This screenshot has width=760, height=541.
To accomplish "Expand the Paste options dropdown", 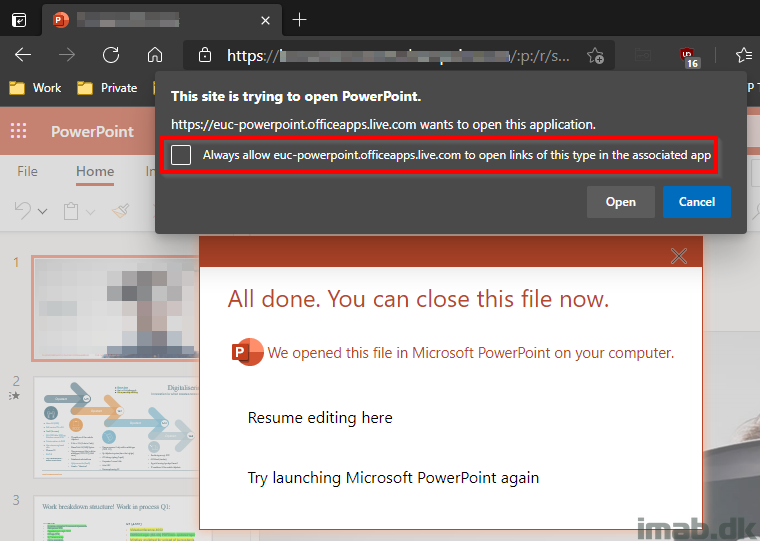I will (91, 212).
